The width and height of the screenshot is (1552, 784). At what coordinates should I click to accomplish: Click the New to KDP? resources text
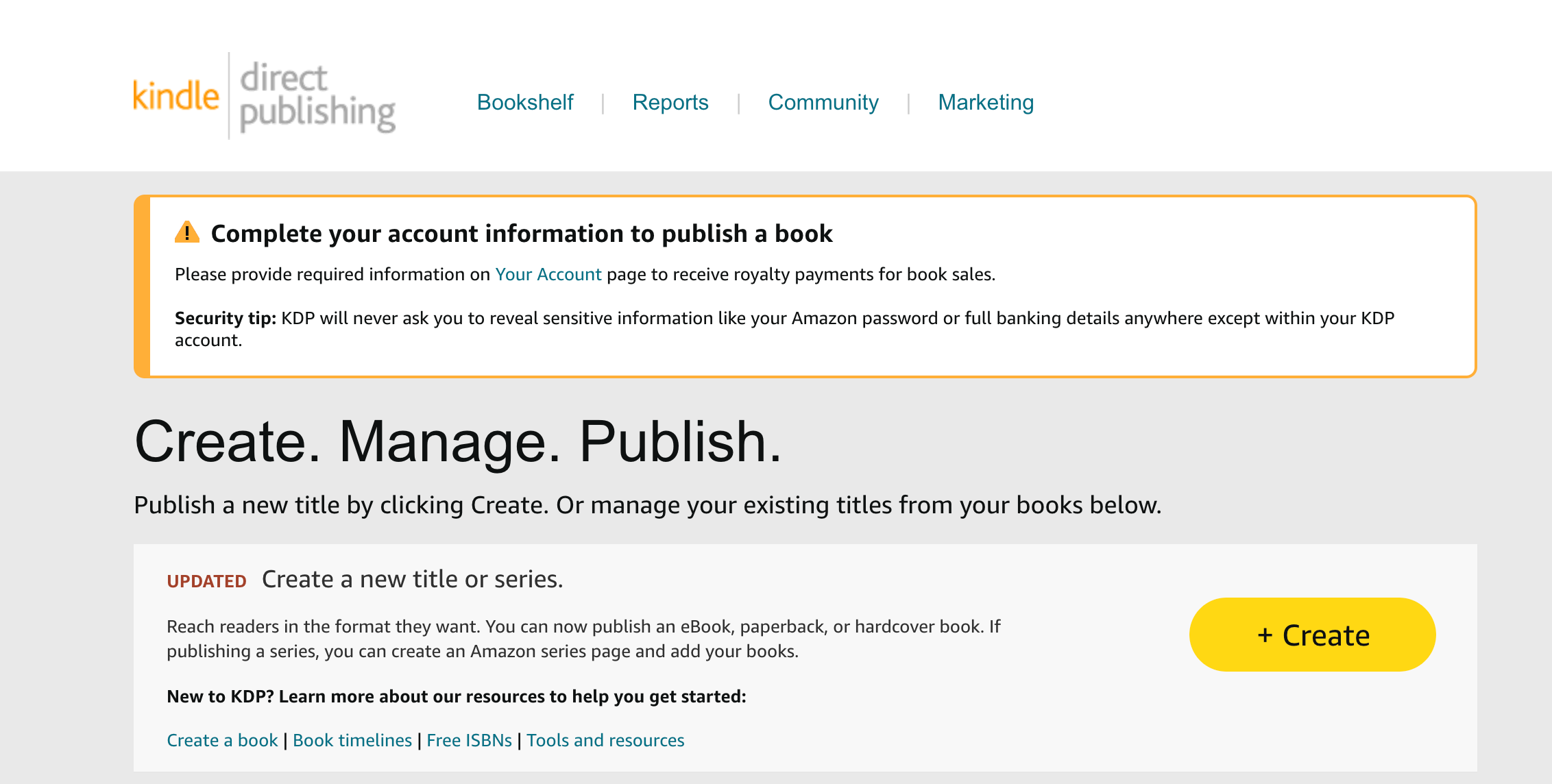pyautogui.click(x=456, y=696)
